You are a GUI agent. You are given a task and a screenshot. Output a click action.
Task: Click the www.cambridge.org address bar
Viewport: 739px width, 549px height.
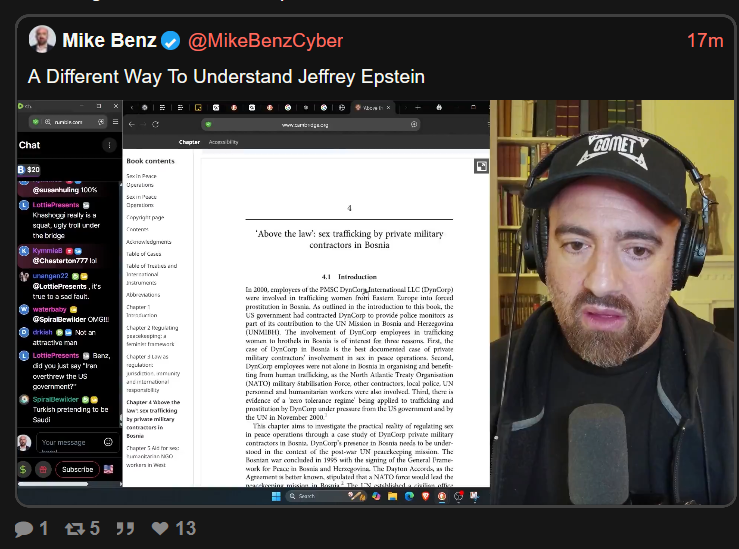[311, 124]
